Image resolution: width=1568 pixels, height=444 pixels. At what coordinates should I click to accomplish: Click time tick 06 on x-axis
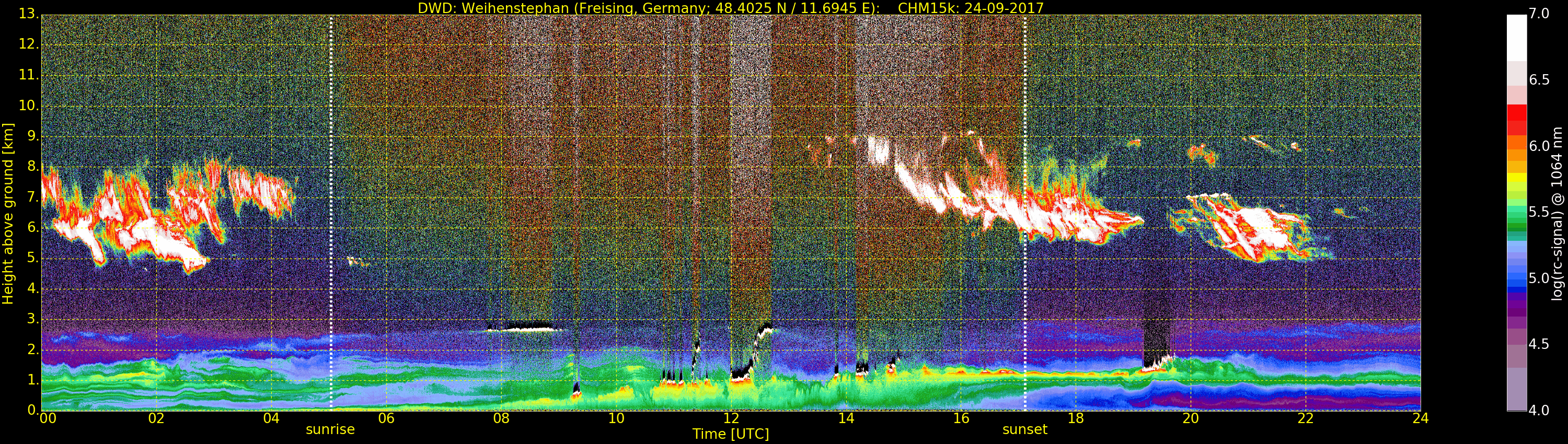387,418
